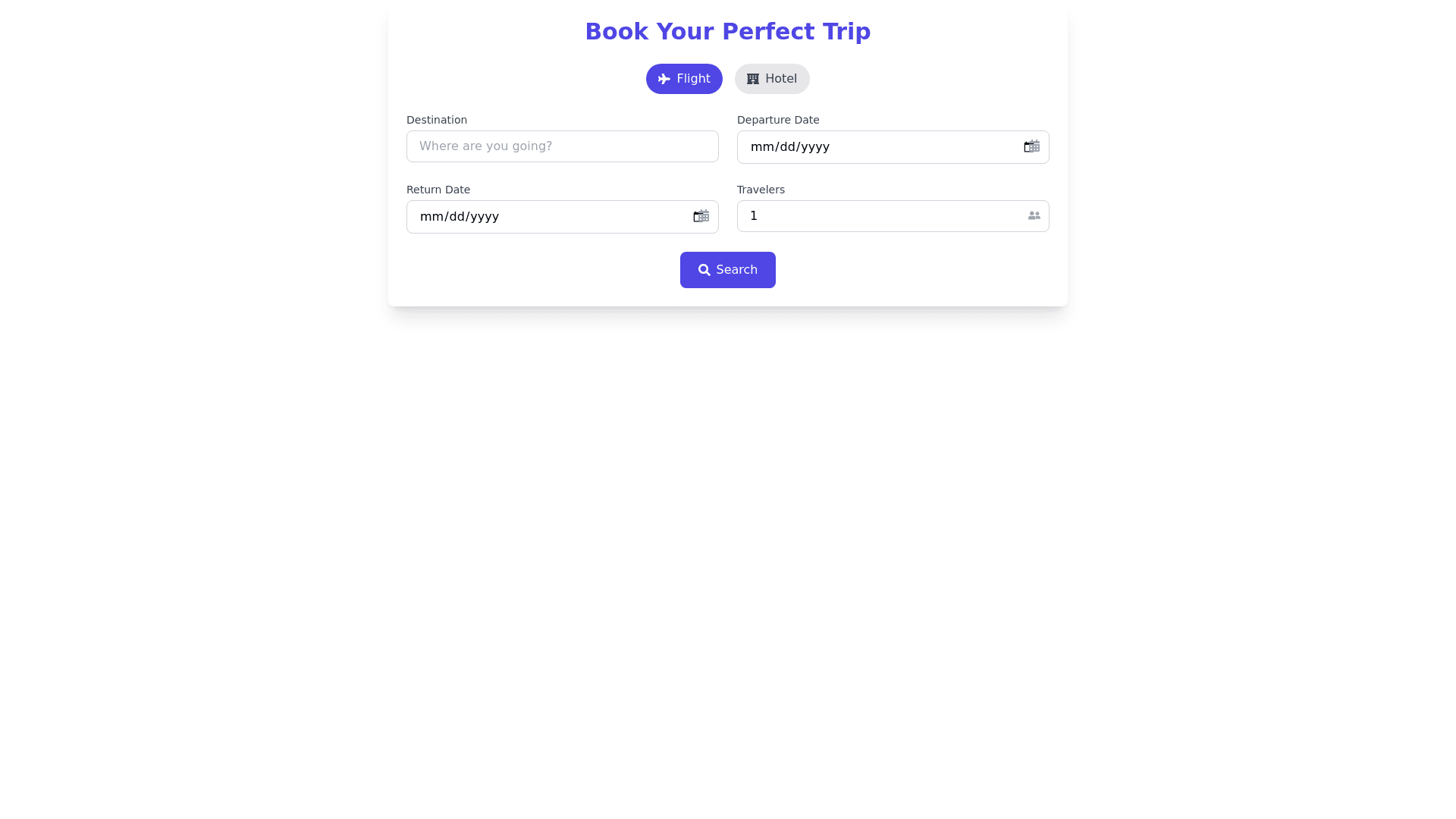Click the people icon in Travelers field
Image resolution: width=1456 pixels, height=819 pixels.
(1034, 216)
